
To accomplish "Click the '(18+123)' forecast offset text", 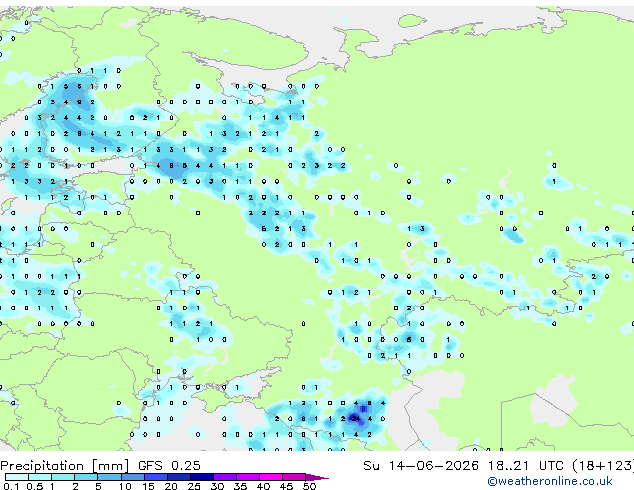I will (x=603, y=466).
